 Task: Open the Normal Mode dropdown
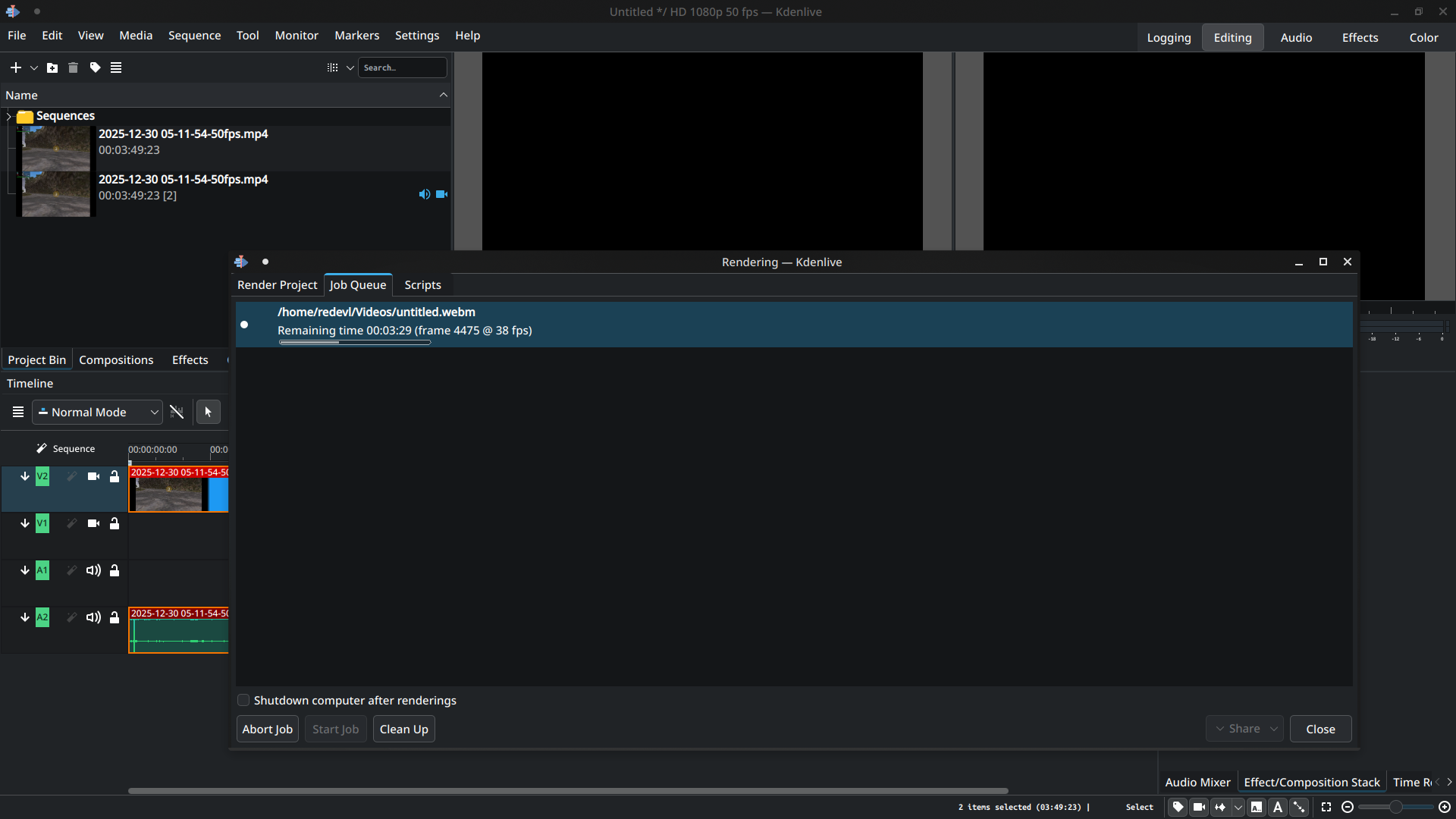click(x=97, y=412)
